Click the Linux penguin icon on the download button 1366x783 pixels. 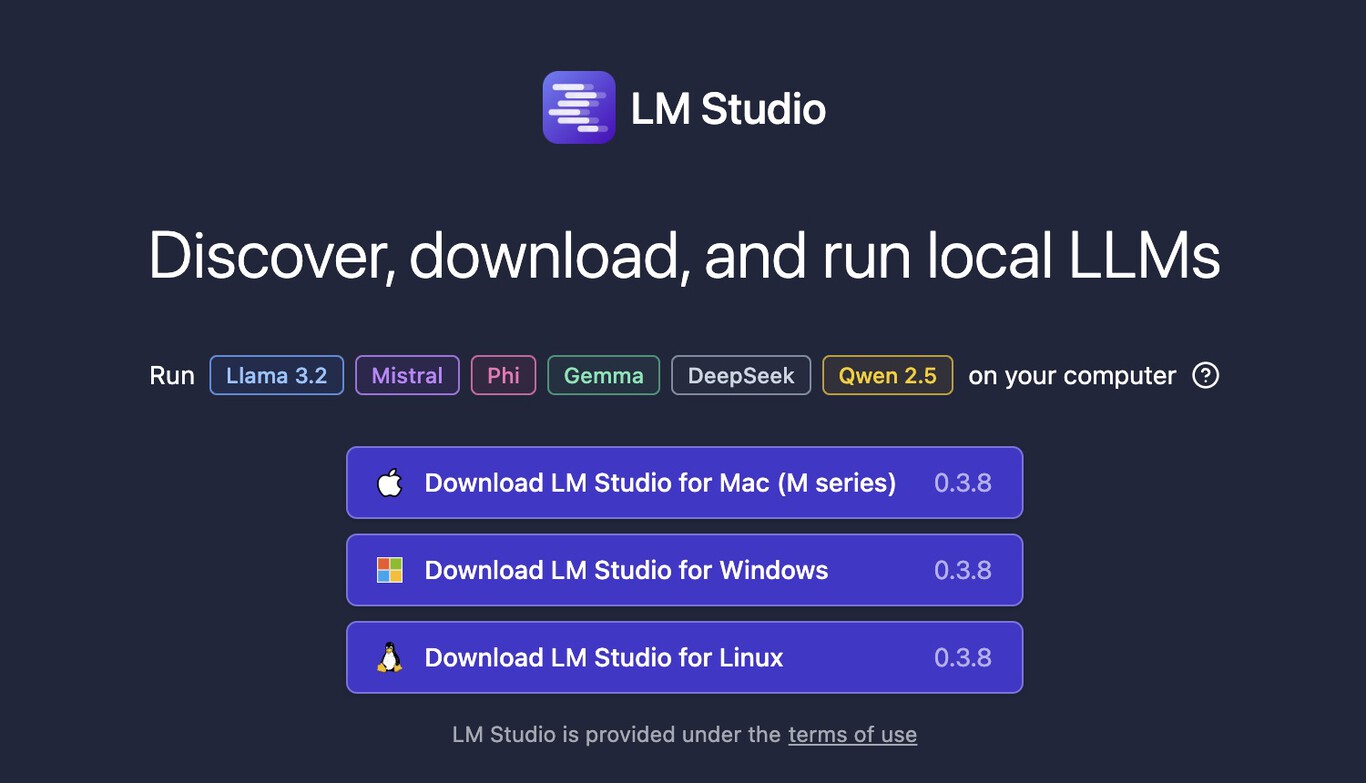coord(390,657)
